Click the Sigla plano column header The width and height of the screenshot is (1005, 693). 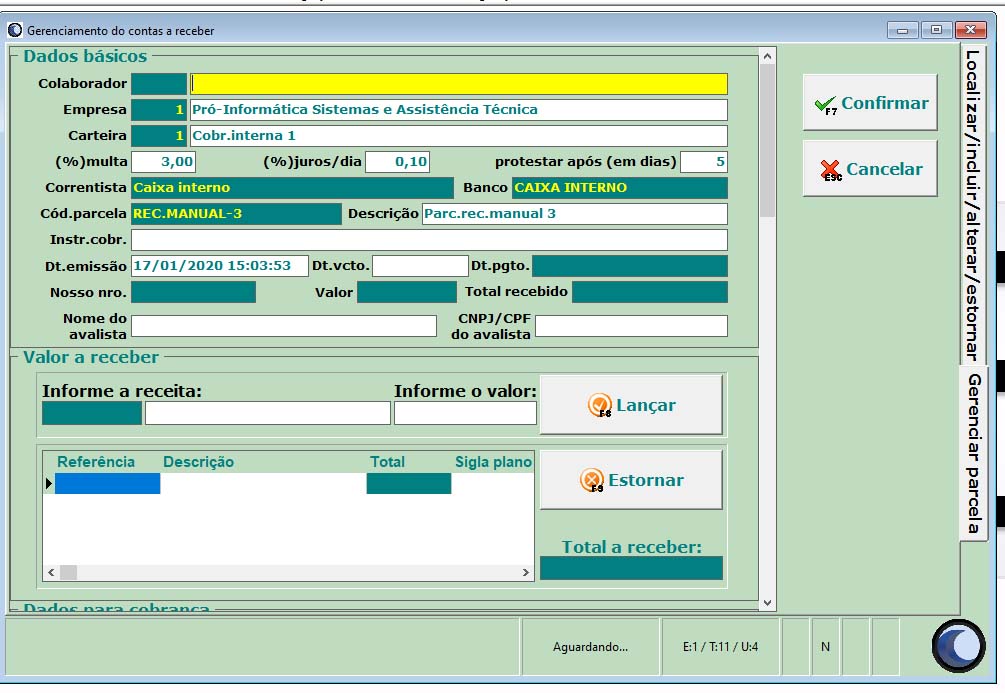(494, 462)
